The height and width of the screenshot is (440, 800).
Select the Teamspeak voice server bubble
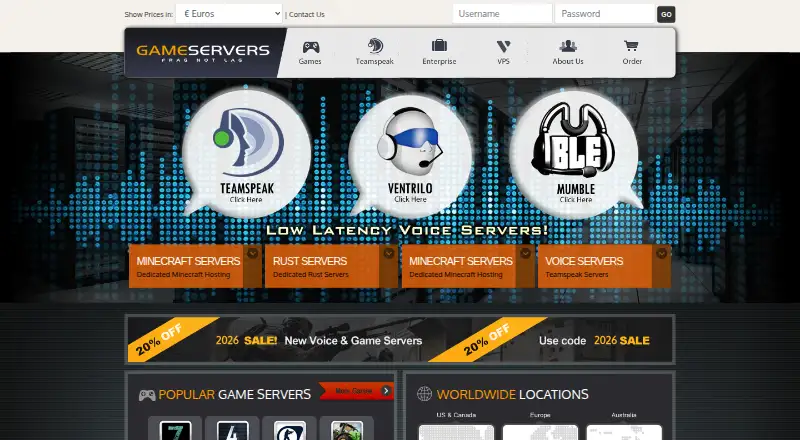pyautogui.click(x=247, y=153)
